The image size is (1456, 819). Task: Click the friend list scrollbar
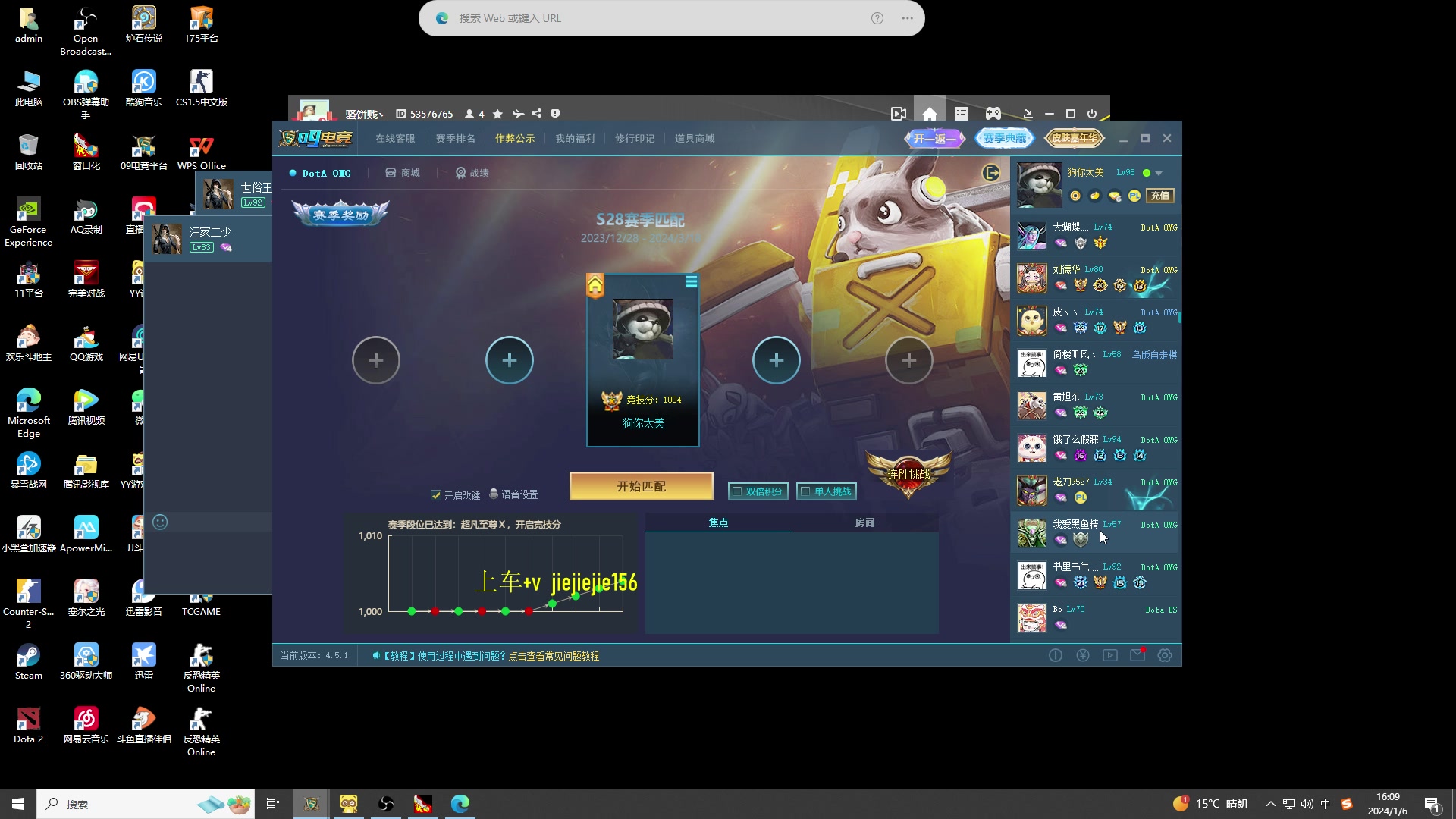coord(1179,316)
